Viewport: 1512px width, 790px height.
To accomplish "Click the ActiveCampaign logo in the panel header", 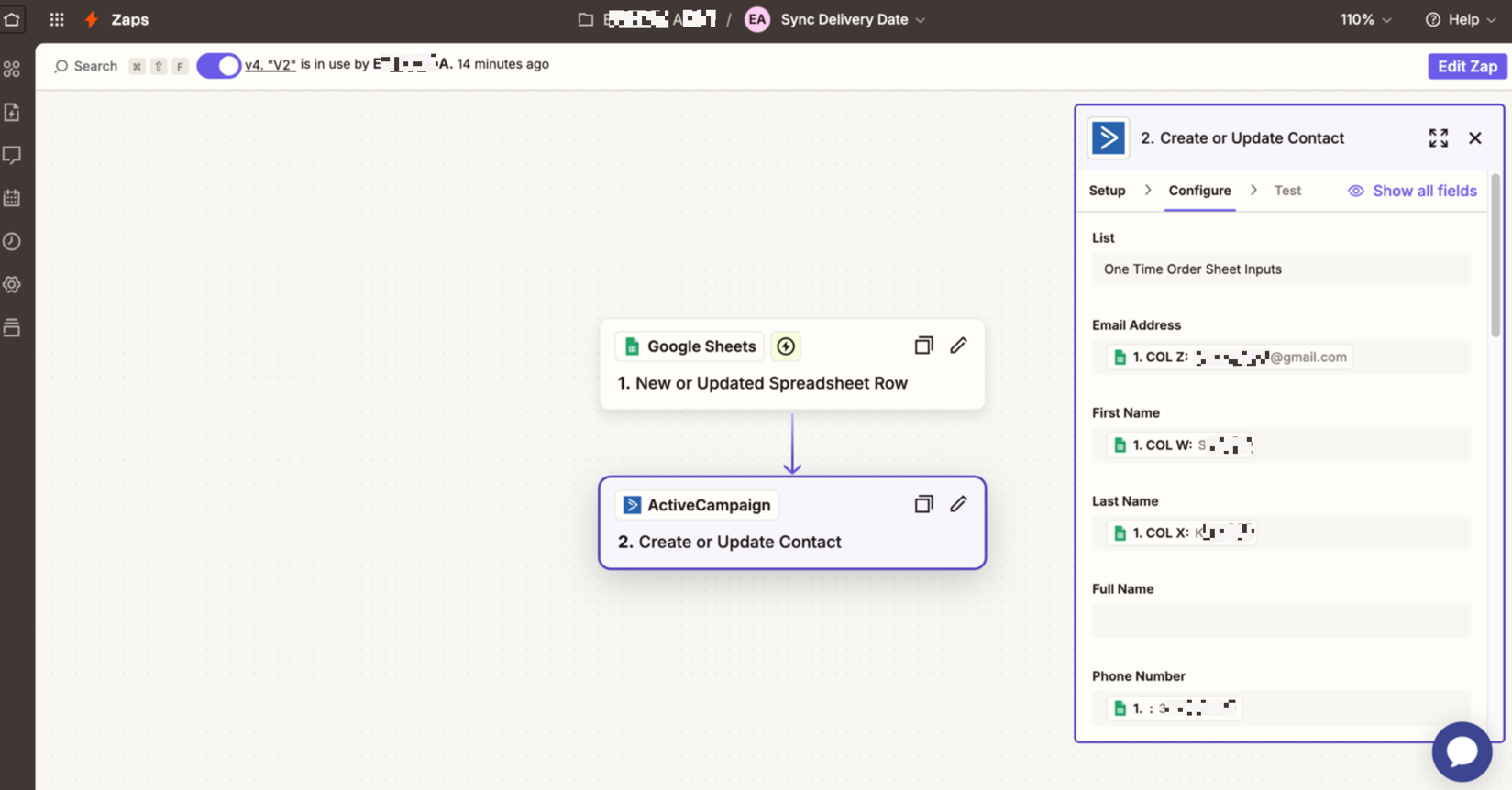I will tap(1108, 137).
